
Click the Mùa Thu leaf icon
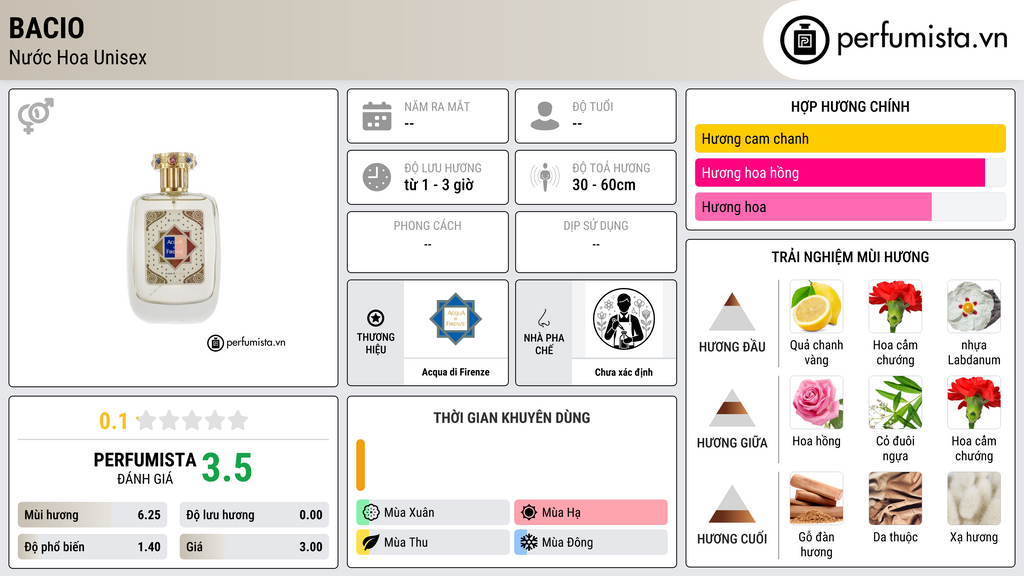pyautogui.click(x=371, y=543)
